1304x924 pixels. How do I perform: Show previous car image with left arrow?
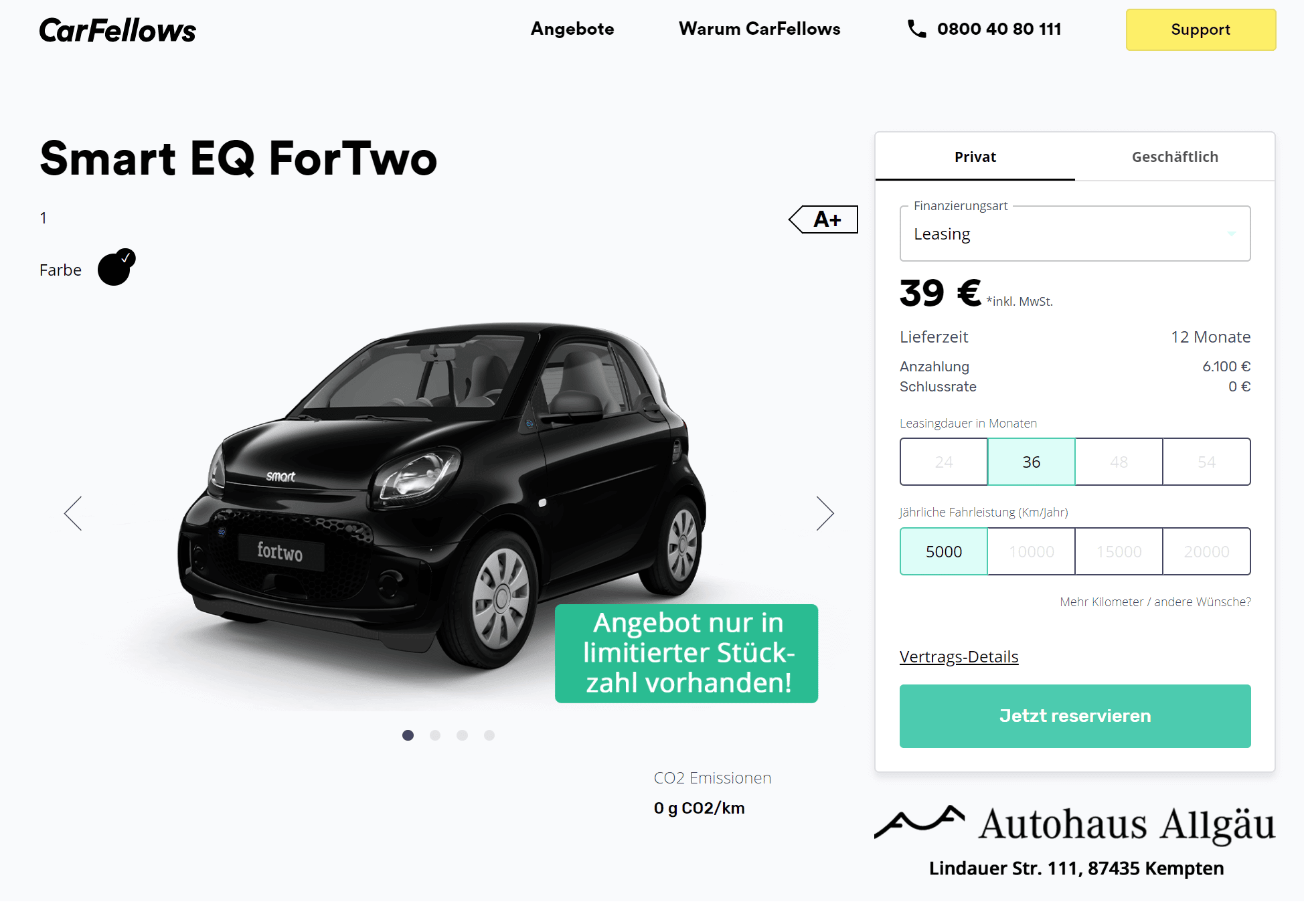coord(73,513)
